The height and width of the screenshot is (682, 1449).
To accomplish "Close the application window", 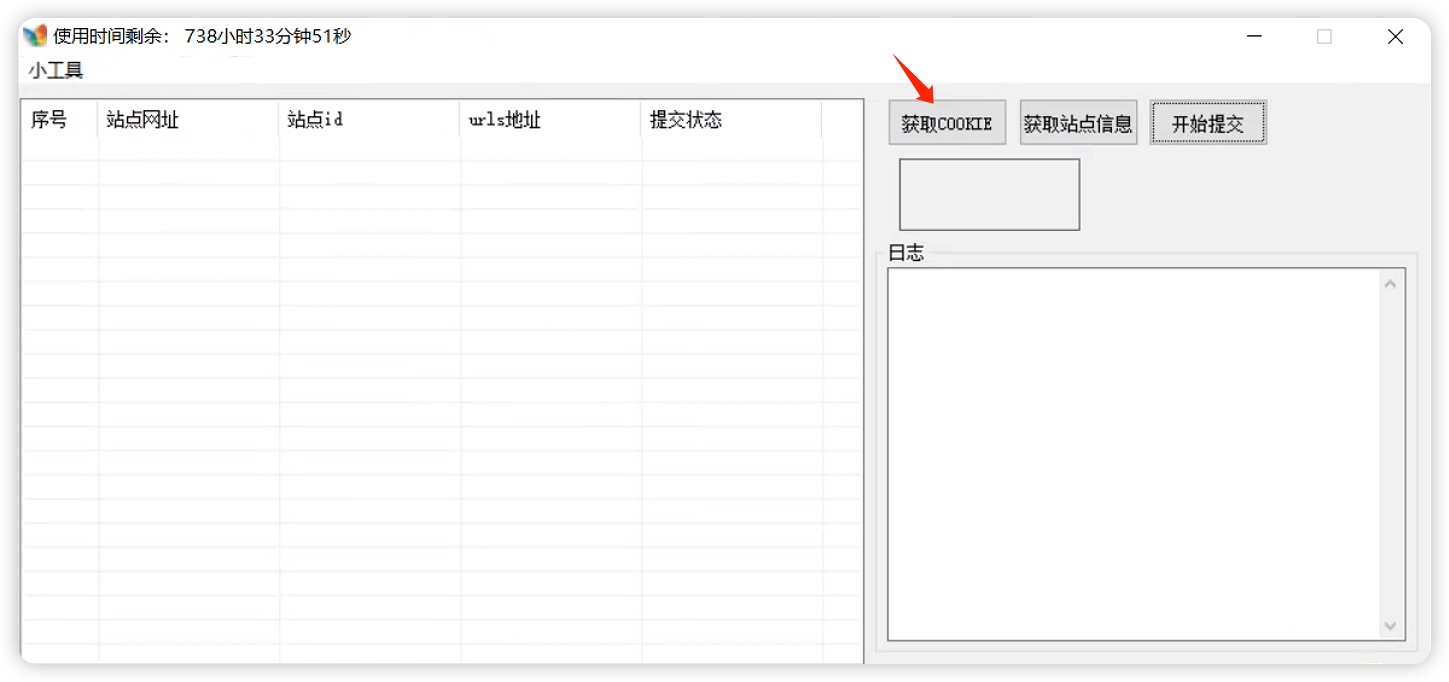I will pos(1395,36).
